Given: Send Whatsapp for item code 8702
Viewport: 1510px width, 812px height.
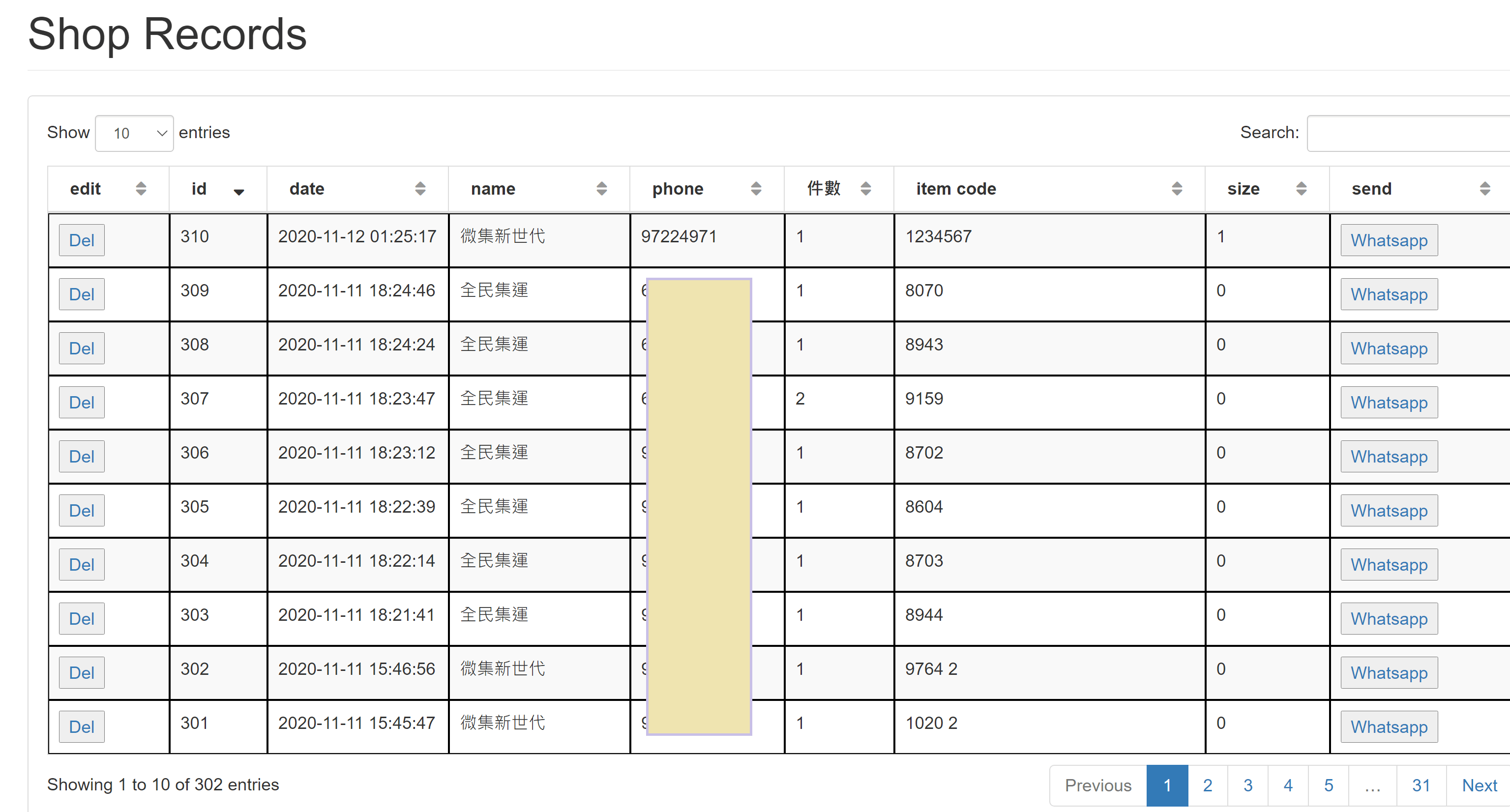Looking at the screenshot, I should click(1389, 457).
